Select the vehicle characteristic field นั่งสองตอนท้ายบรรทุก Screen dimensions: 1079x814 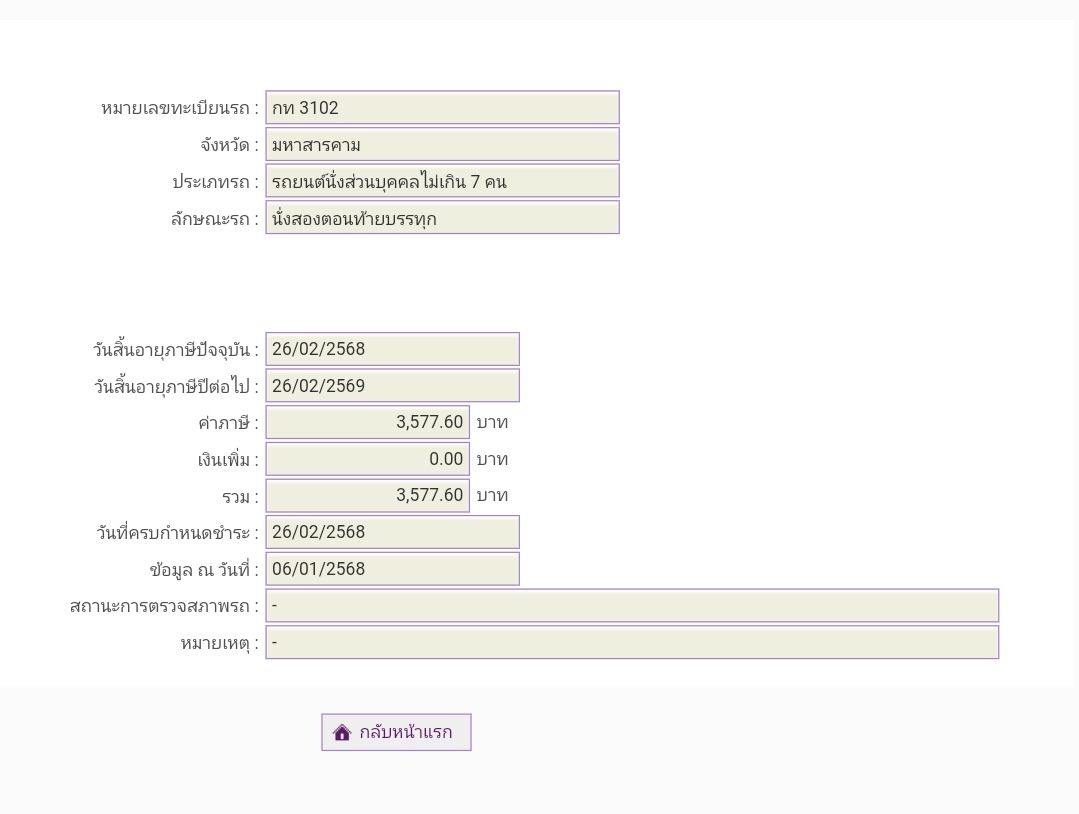pos(442,218)
